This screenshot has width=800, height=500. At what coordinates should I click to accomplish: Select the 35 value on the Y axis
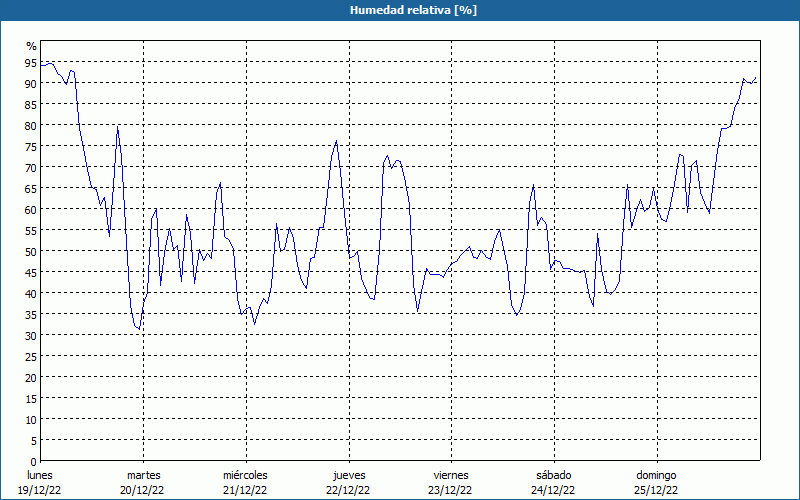pos(31,315)
